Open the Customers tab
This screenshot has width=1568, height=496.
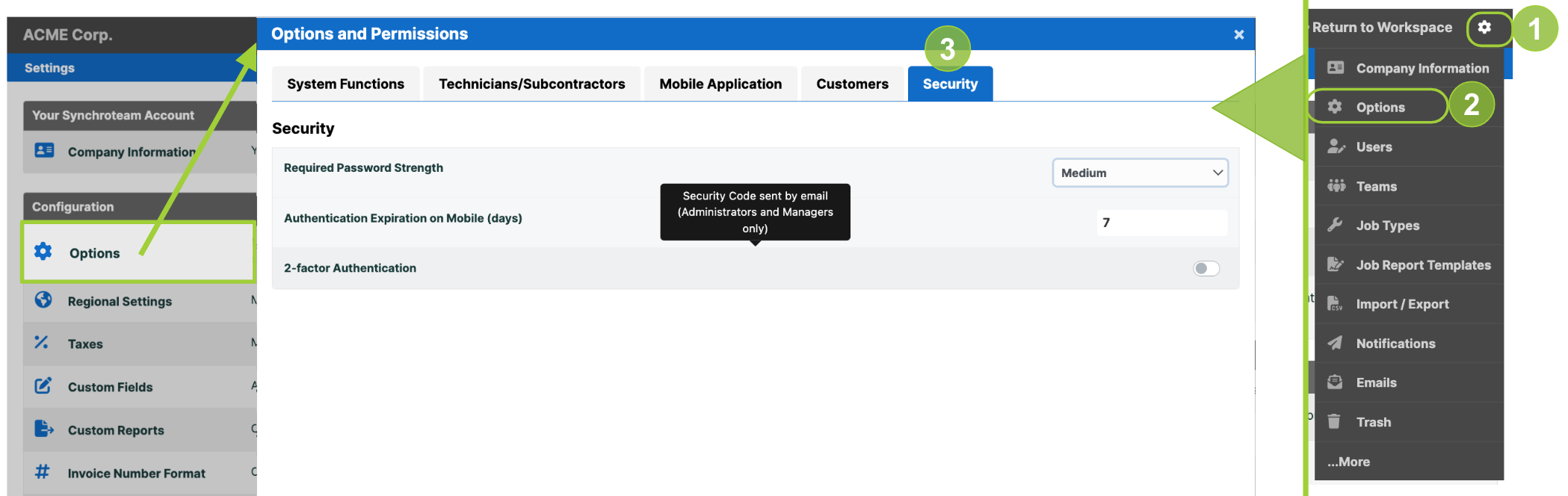coord(853,84)
